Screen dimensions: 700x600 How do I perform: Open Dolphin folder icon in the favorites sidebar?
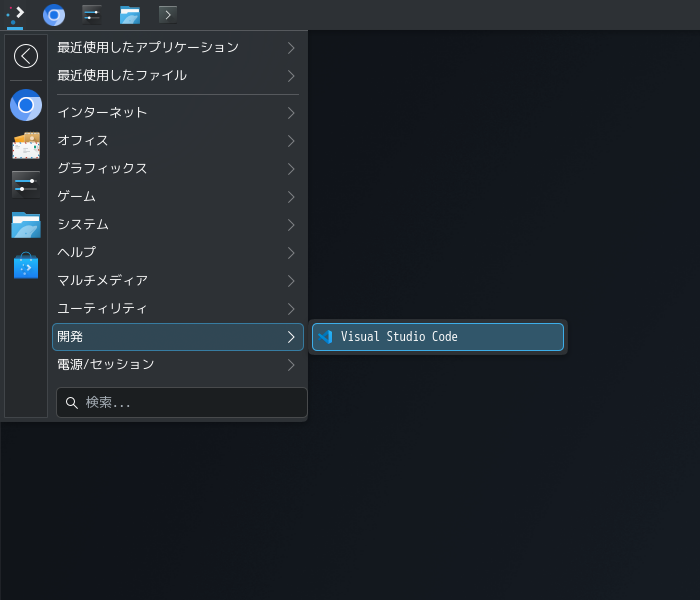click(x=26, y=225)
